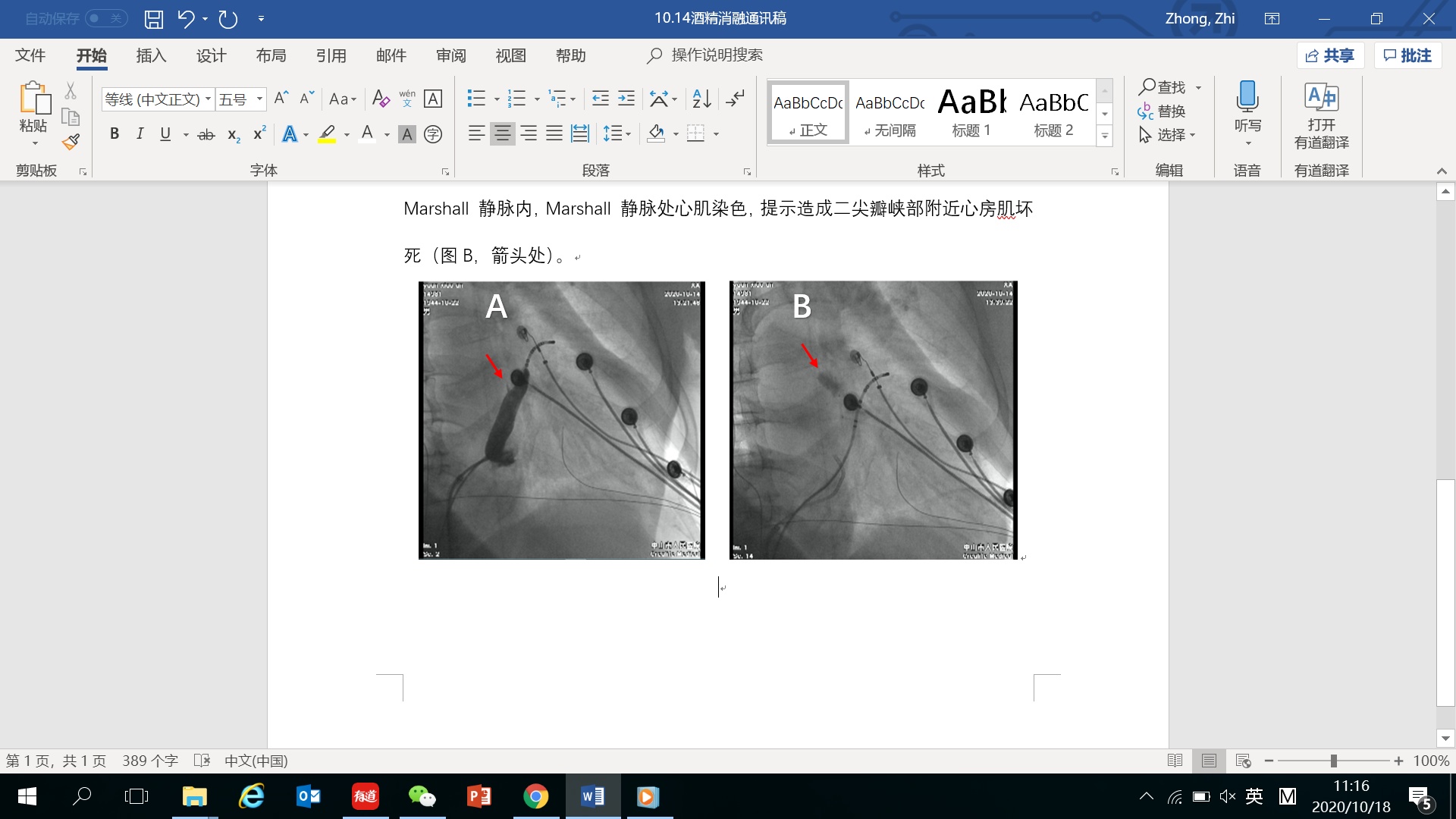The image size is (1456, 819).
Task: Show paragraph marks icon
Action: 735,99
